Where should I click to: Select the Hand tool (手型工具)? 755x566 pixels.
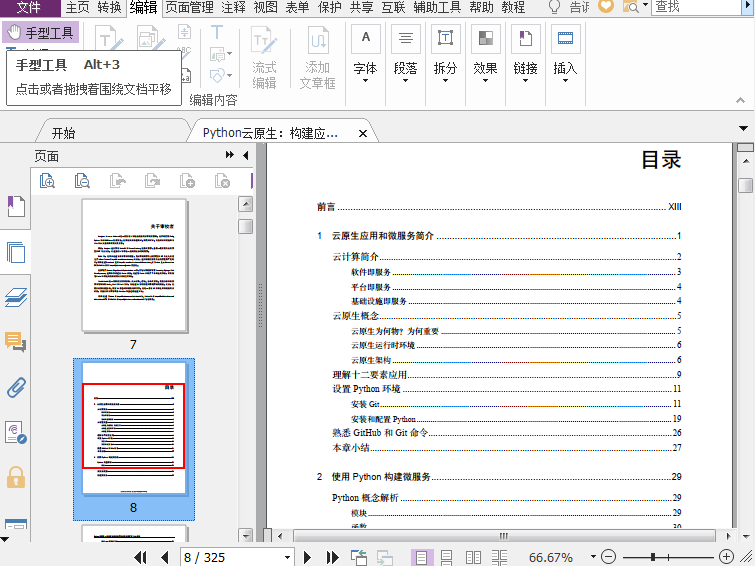click(41, 32)
